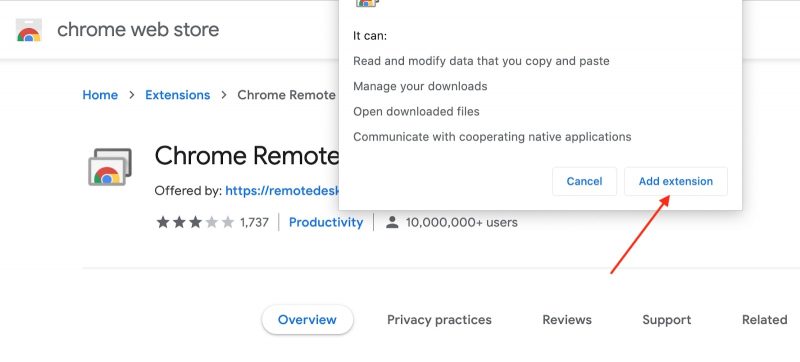Cancel the extension install dialog
The height and width of the screenshot is (362, 800).
pyautogui.click(x=584, y=182)
